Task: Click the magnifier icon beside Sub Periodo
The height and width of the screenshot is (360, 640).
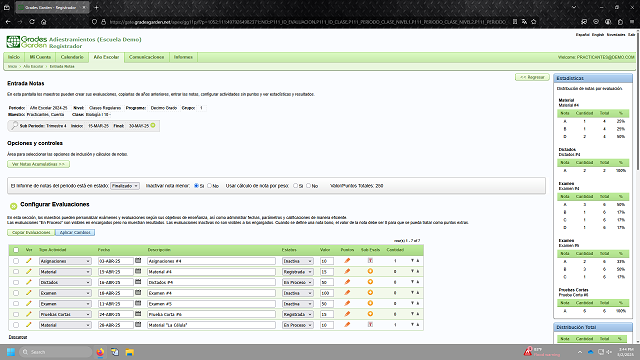Action: click(x=14, y=126)
